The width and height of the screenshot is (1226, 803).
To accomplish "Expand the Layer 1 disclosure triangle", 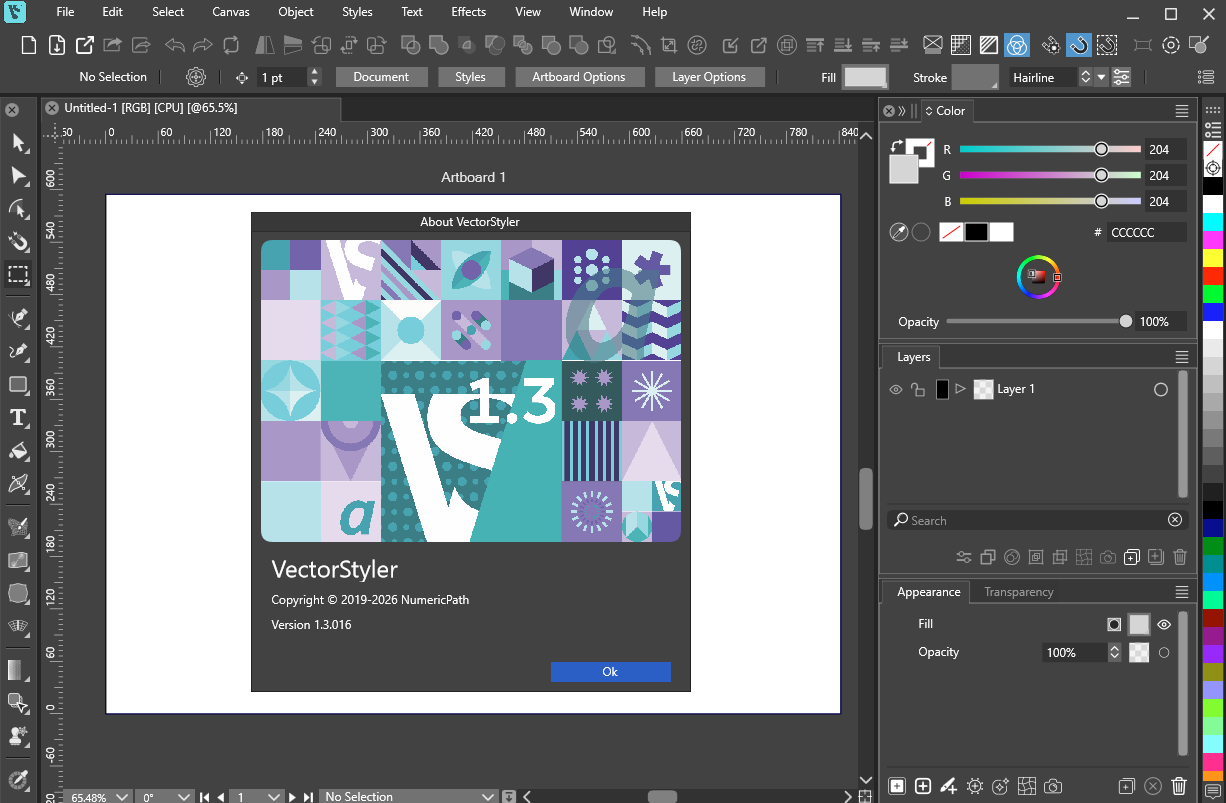I will (x=961, y=389).
